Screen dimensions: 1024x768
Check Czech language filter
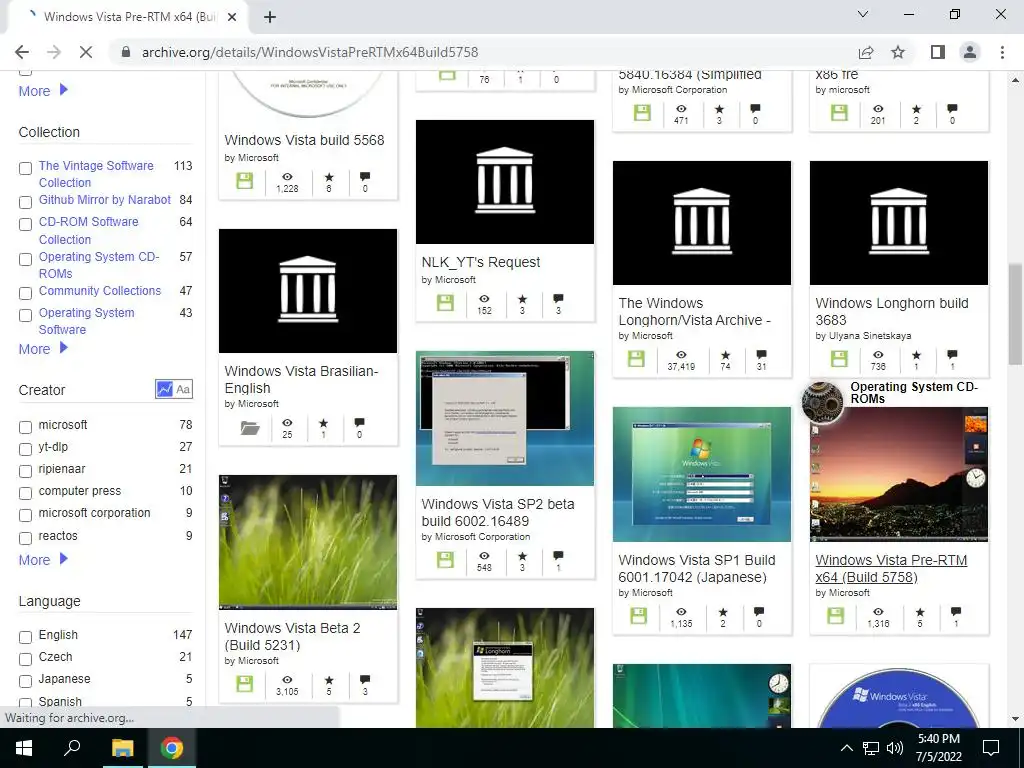(25, 660)
